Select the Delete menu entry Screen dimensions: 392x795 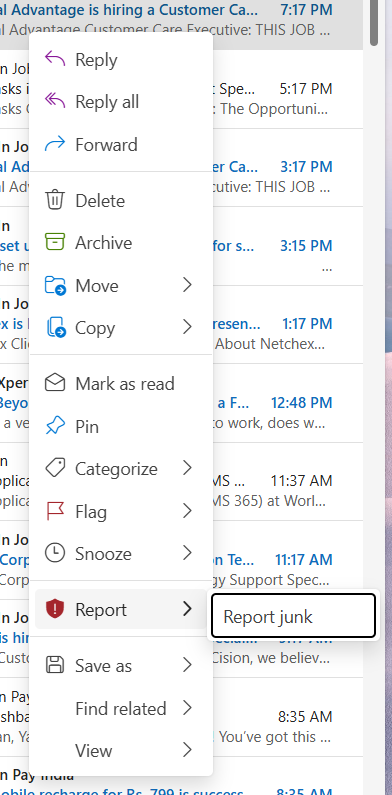[x=121, y=200]
